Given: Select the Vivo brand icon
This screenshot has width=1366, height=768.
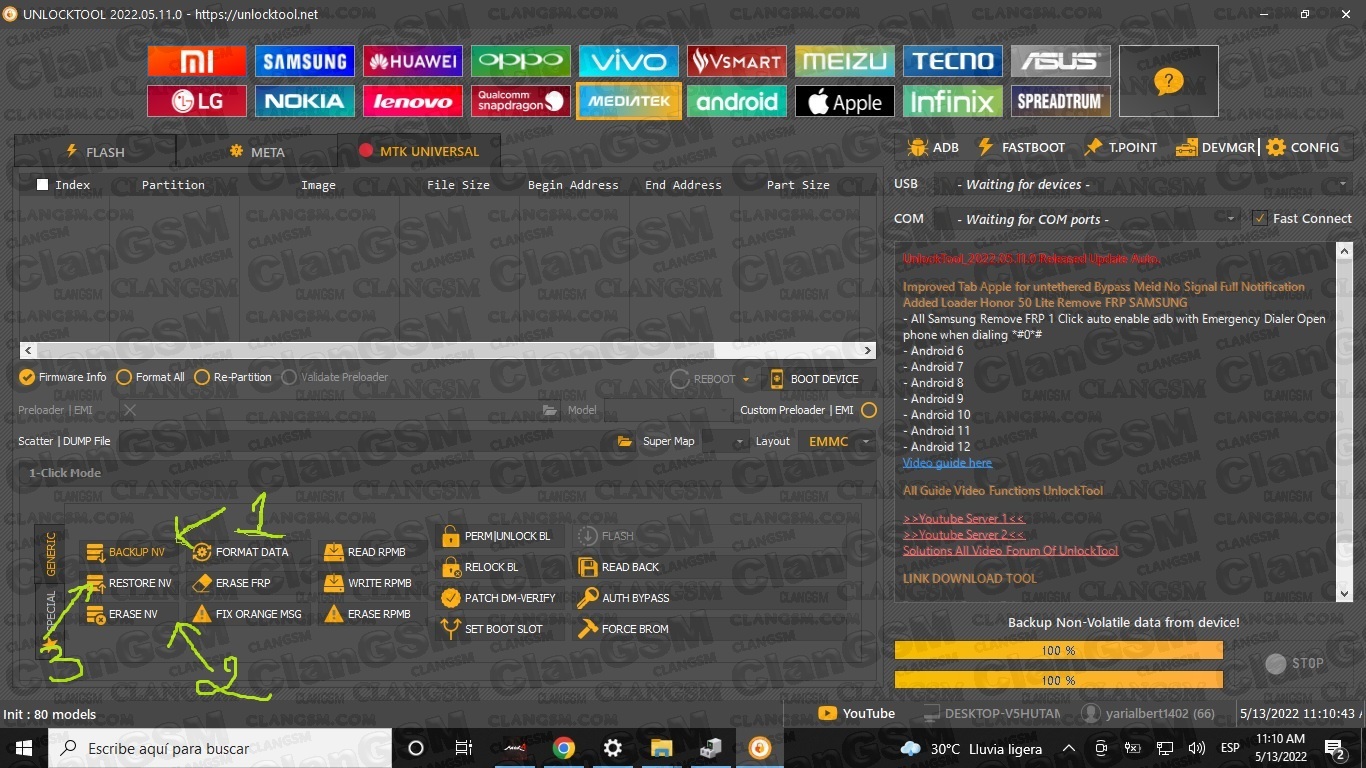Looking at the screenshot, I should 629,61.
